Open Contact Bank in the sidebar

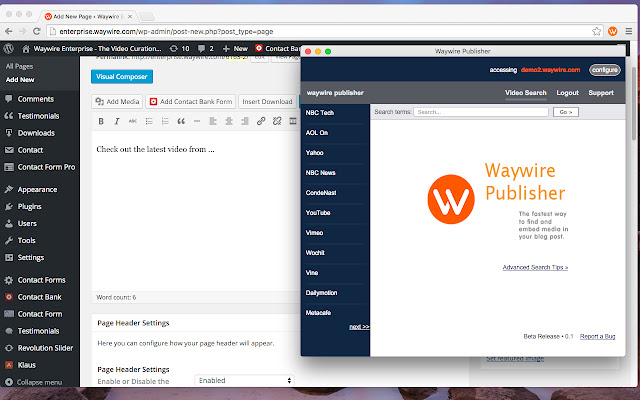40,297
